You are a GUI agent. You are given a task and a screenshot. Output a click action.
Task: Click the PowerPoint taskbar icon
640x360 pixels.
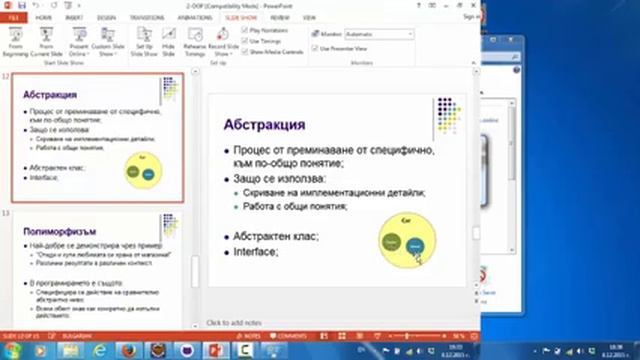pyautogui.click(x=216, y=351)
